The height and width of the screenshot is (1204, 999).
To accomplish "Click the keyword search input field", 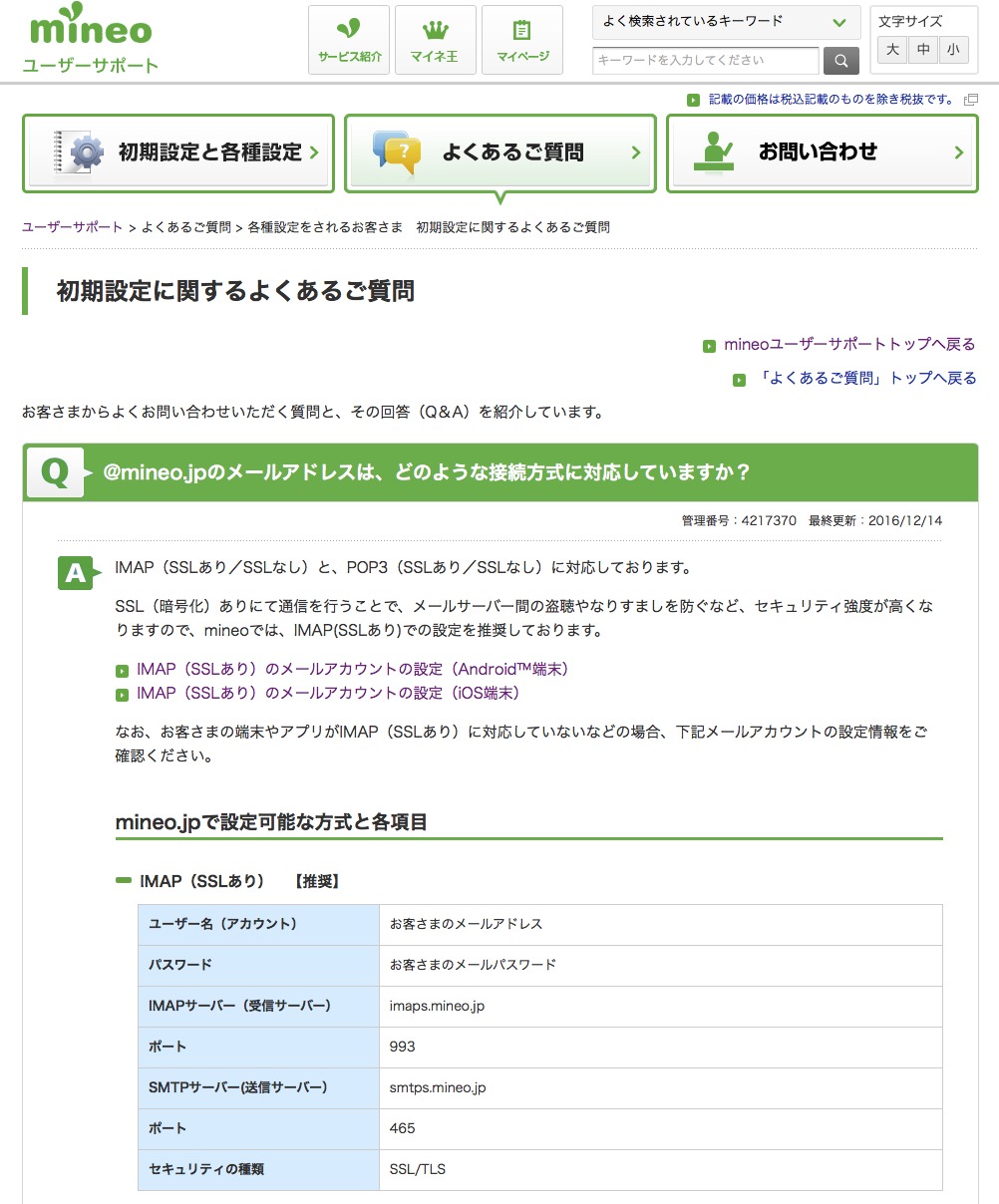I will pos(706,61).
